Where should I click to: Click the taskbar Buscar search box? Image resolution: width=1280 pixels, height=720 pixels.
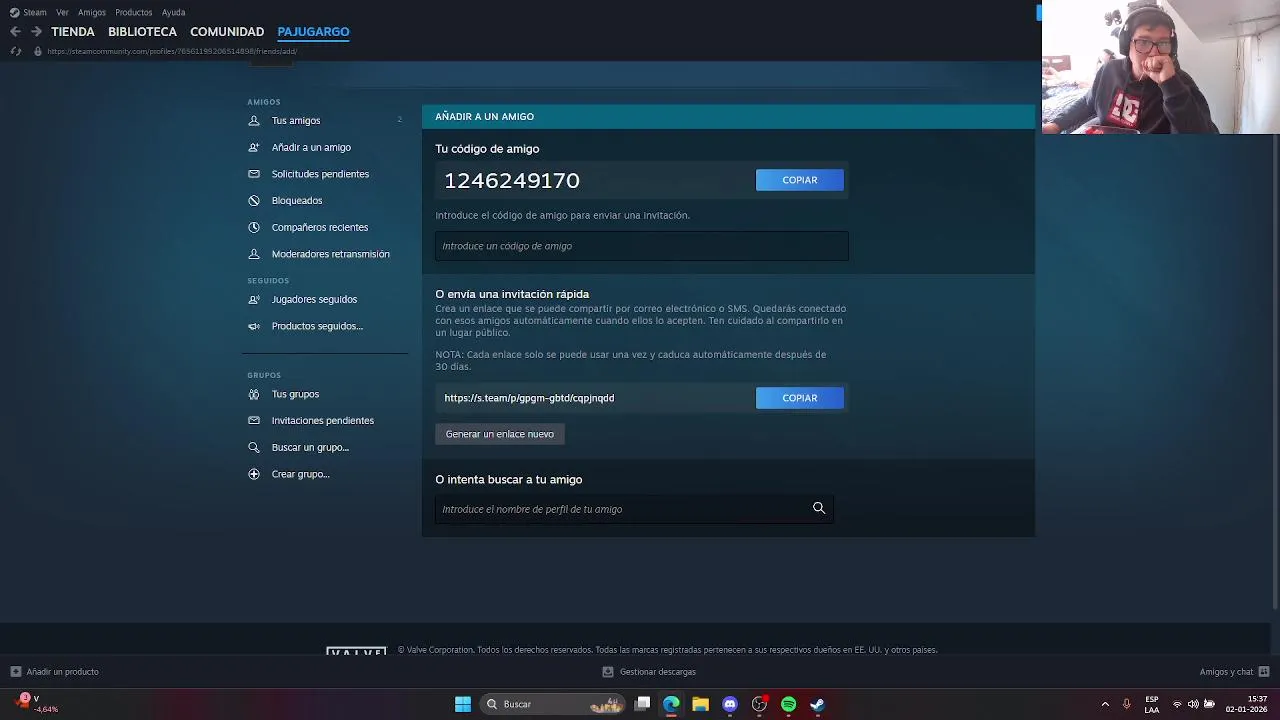coord(554,704)
